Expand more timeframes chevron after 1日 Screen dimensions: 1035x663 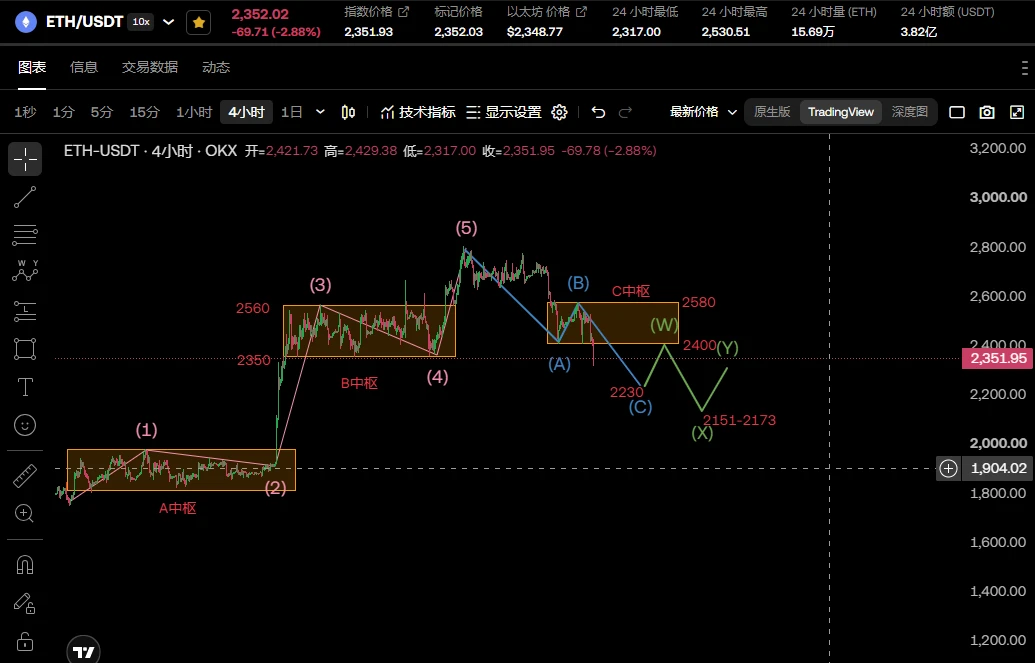320,112
